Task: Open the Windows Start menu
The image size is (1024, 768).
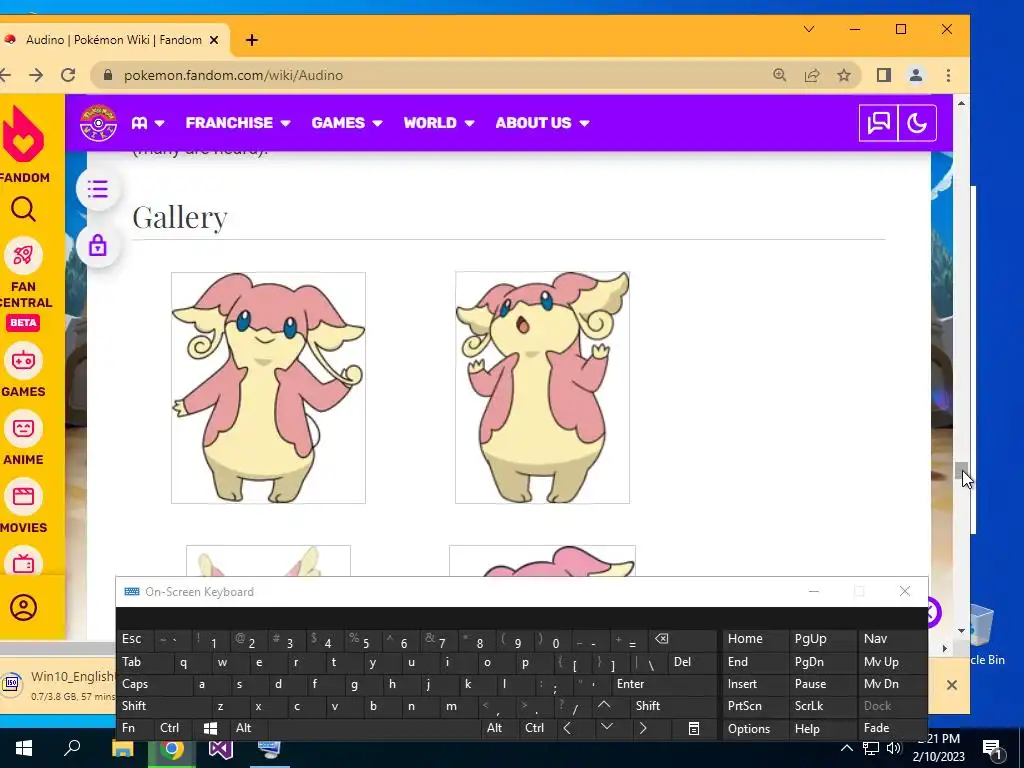Action: tap(24, 748)
